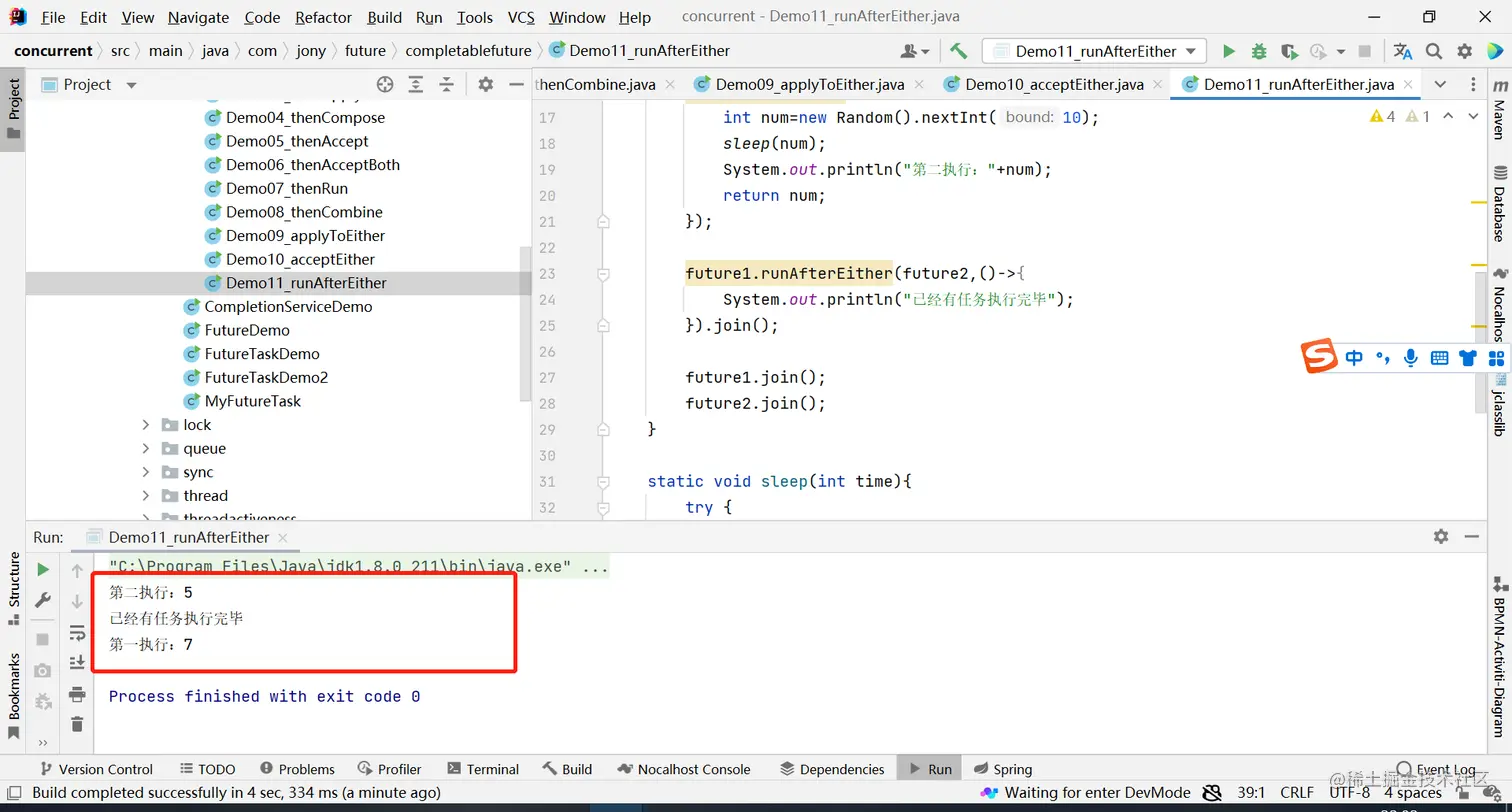1512x812 pixels.
Task: Hide the Run tool window
Action: (1471, 536)
